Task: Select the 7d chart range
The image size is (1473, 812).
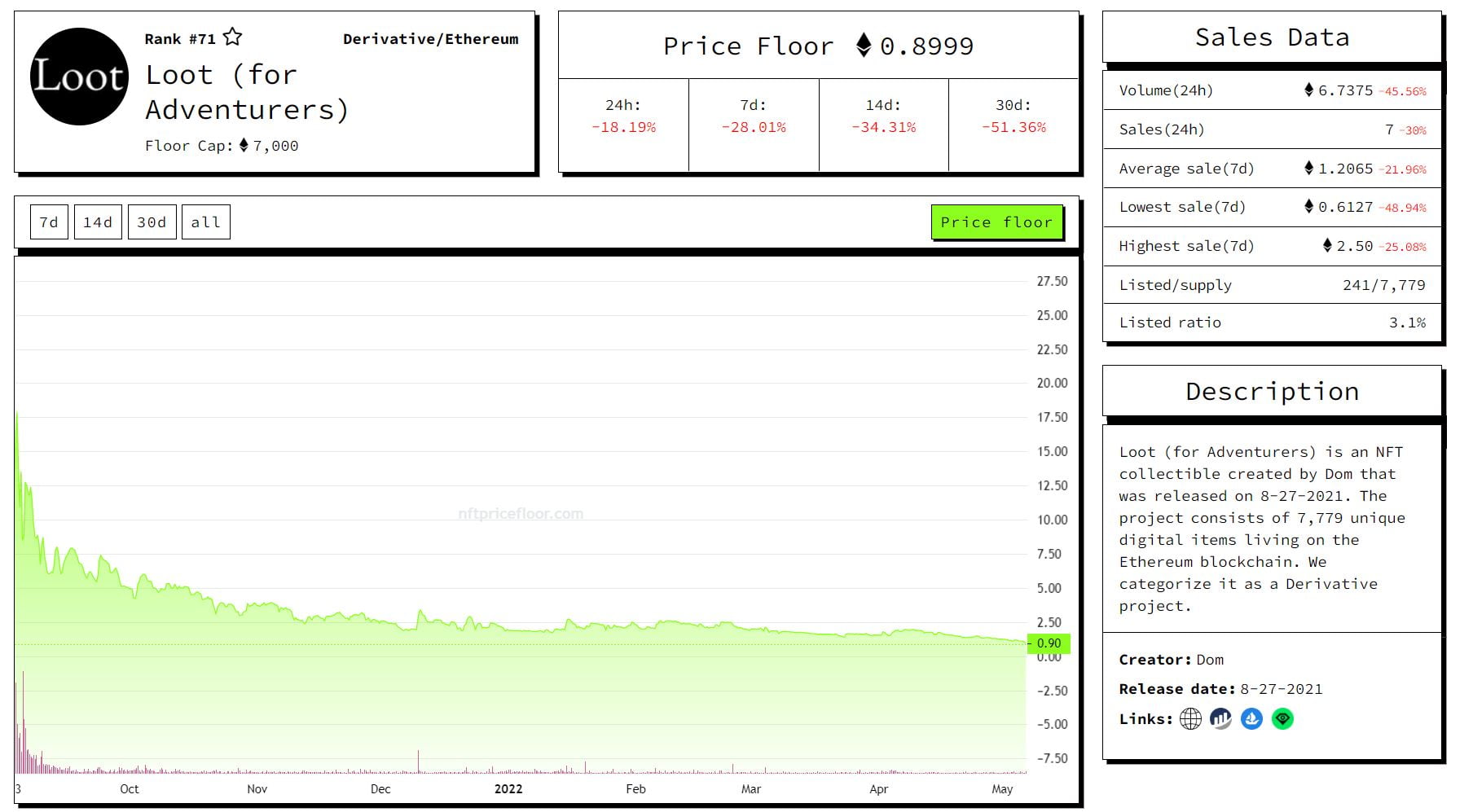Action: tap(49, 222)
